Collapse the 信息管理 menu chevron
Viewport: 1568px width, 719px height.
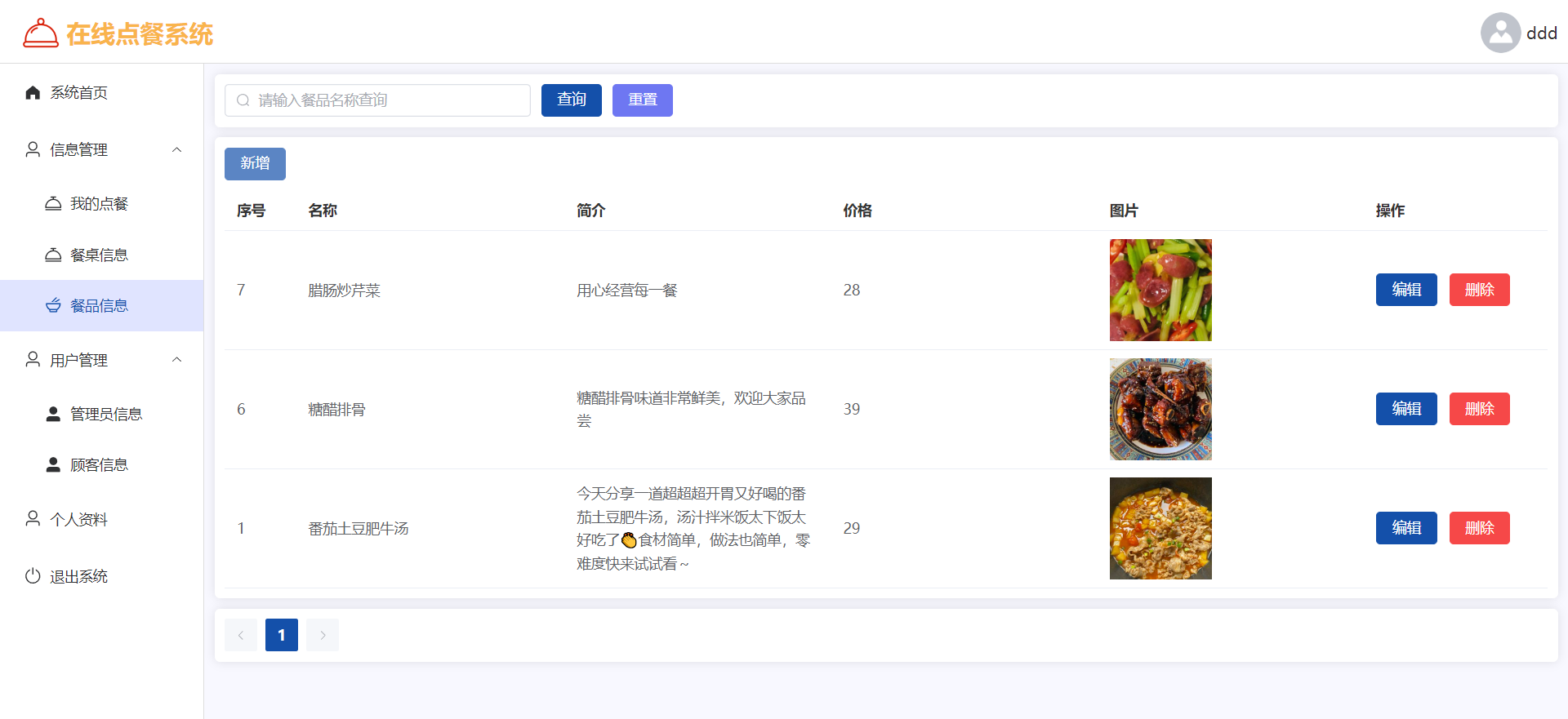[x=177, y=149]
